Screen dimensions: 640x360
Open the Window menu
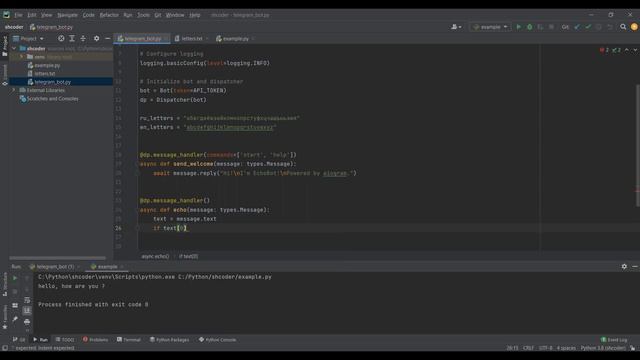pos(175,15)
